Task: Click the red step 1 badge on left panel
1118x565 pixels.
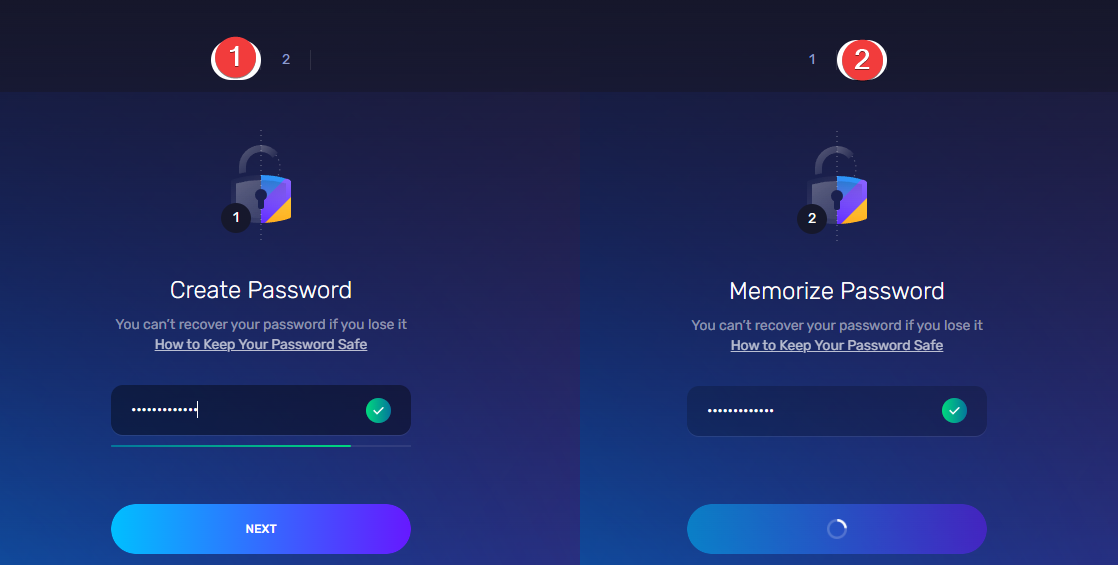Action: (236, 58)
